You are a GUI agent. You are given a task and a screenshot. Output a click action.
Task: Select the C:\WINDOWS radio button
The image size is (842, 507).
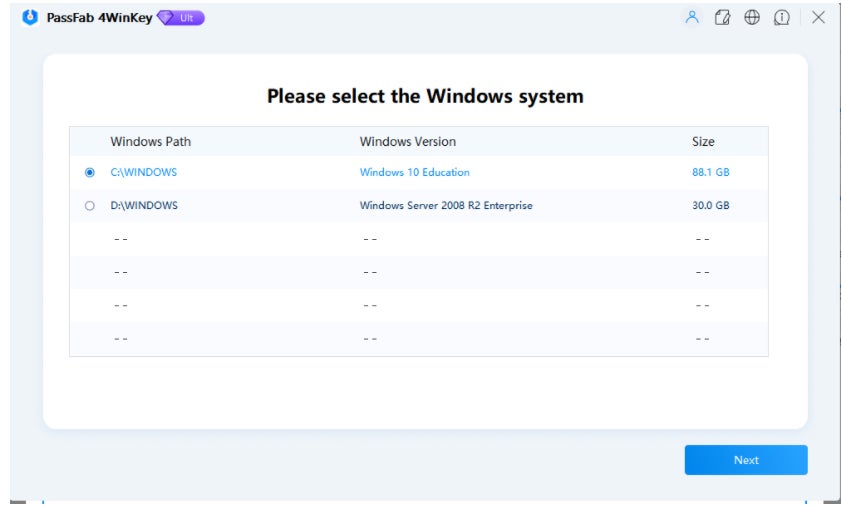tap(90, 172)
